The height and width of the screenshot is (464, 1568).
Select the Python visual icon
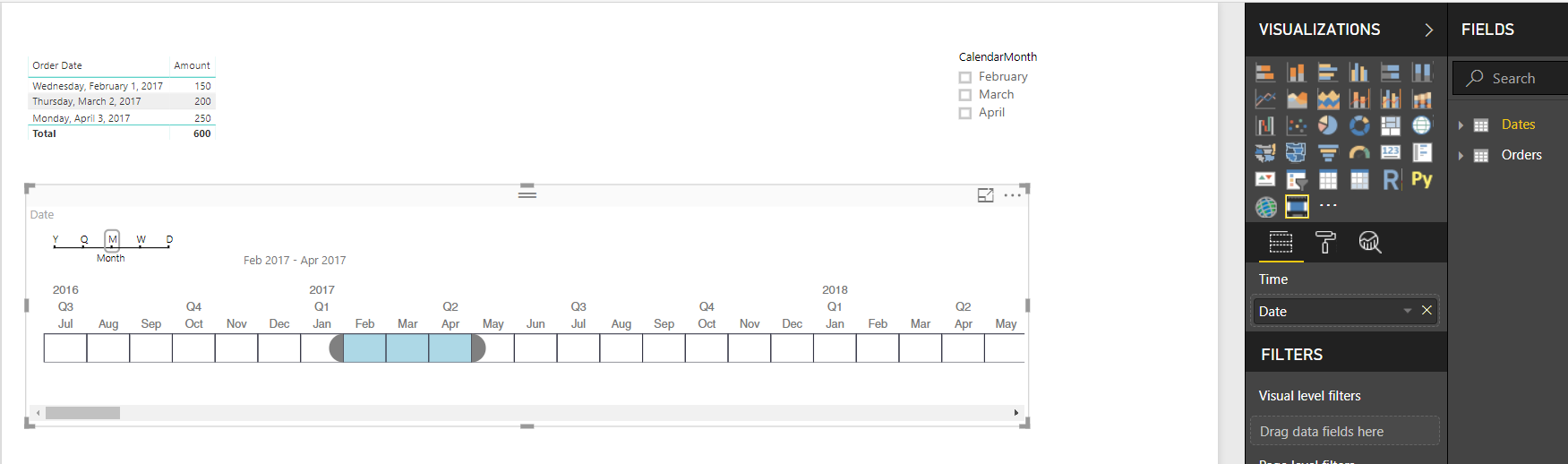coord(1422,179)
